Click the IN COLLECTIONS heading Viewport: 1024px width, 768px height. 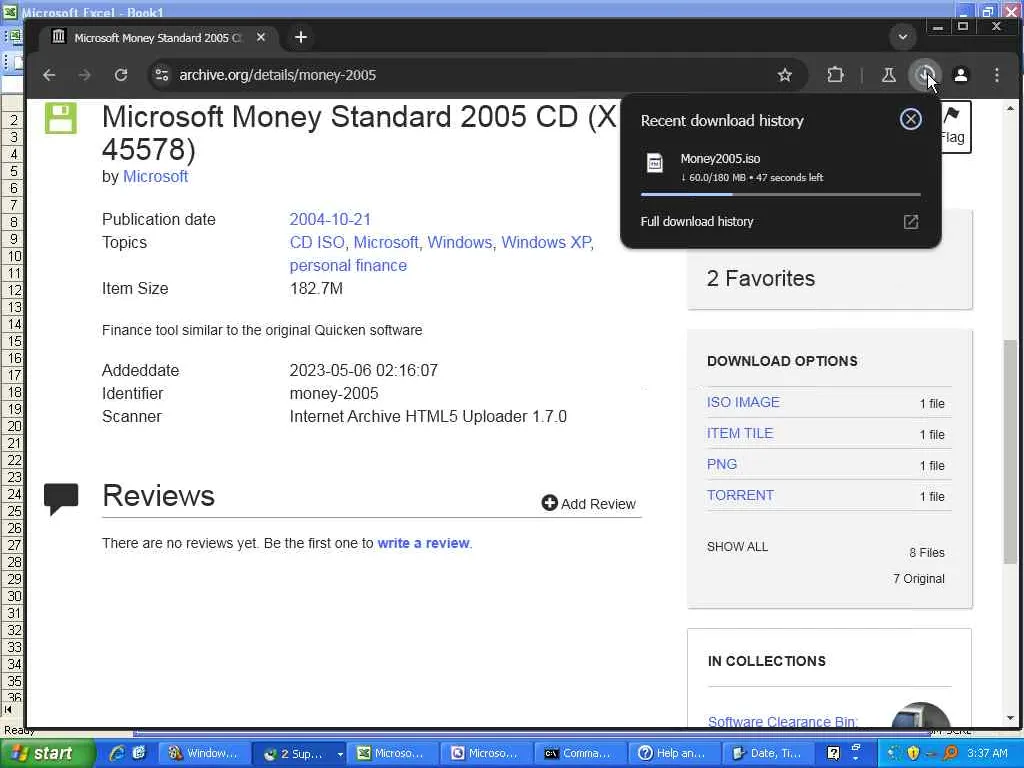pyautogui.click(x=767, y=661)
